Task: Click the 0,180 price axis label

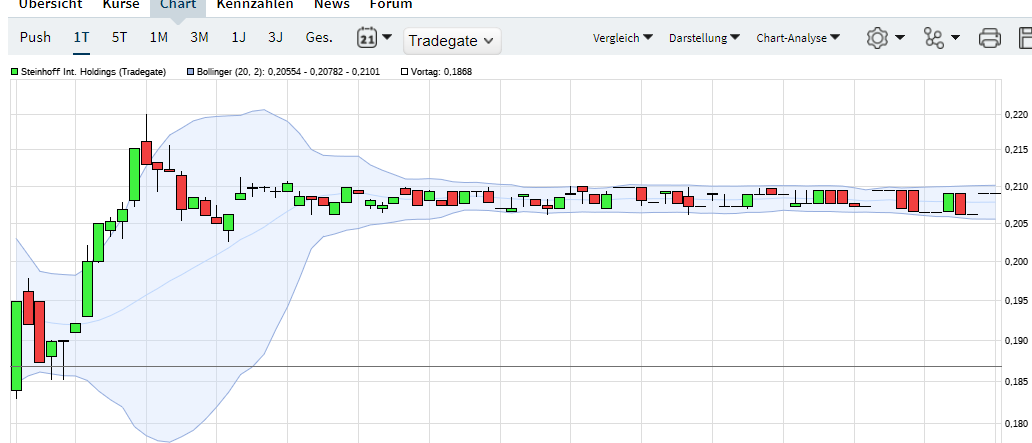Action: coord(1018,423)
